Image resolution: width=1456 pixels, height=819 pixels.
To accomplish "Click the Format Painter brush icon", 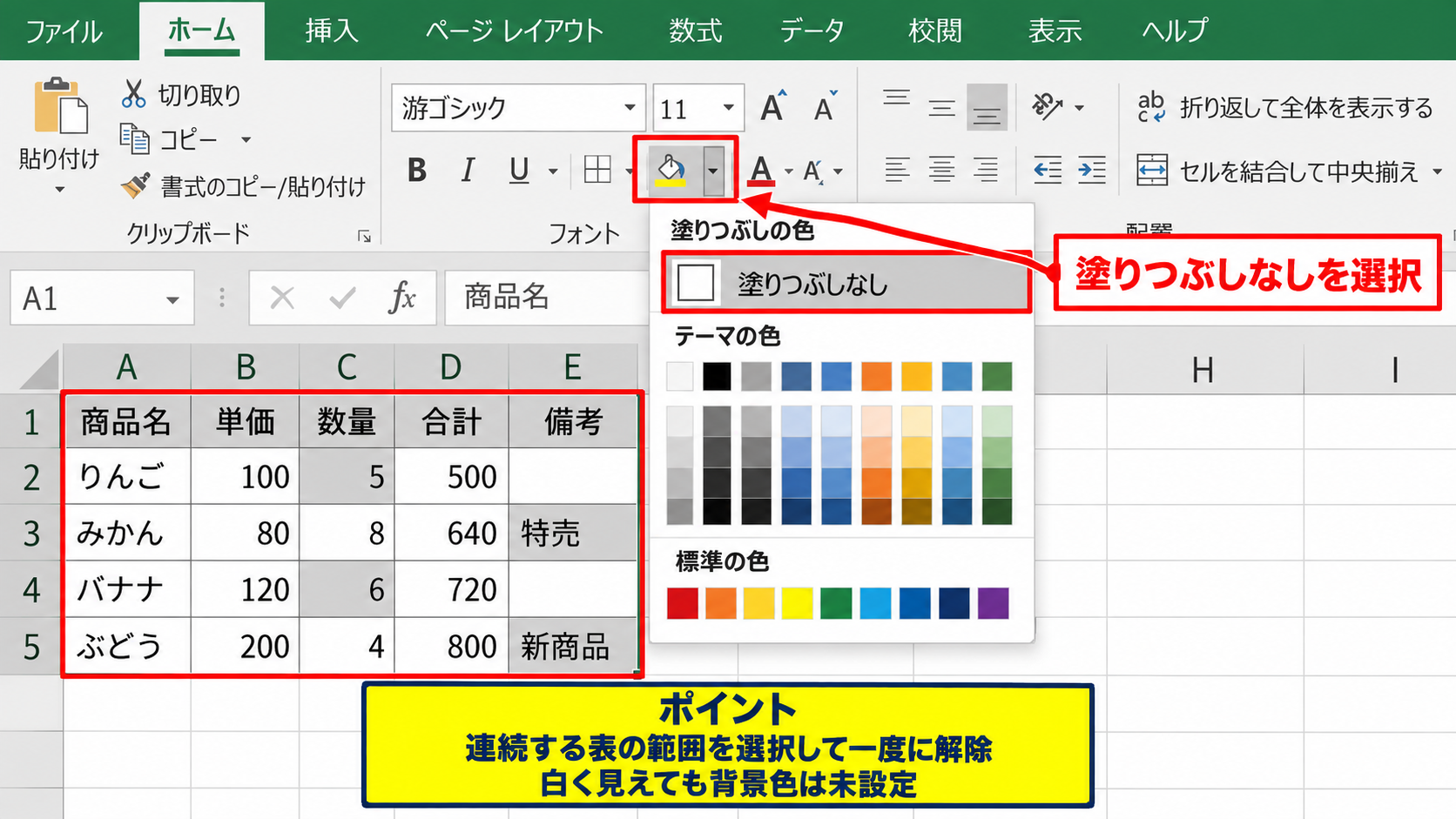I will [x=135, y=185].
